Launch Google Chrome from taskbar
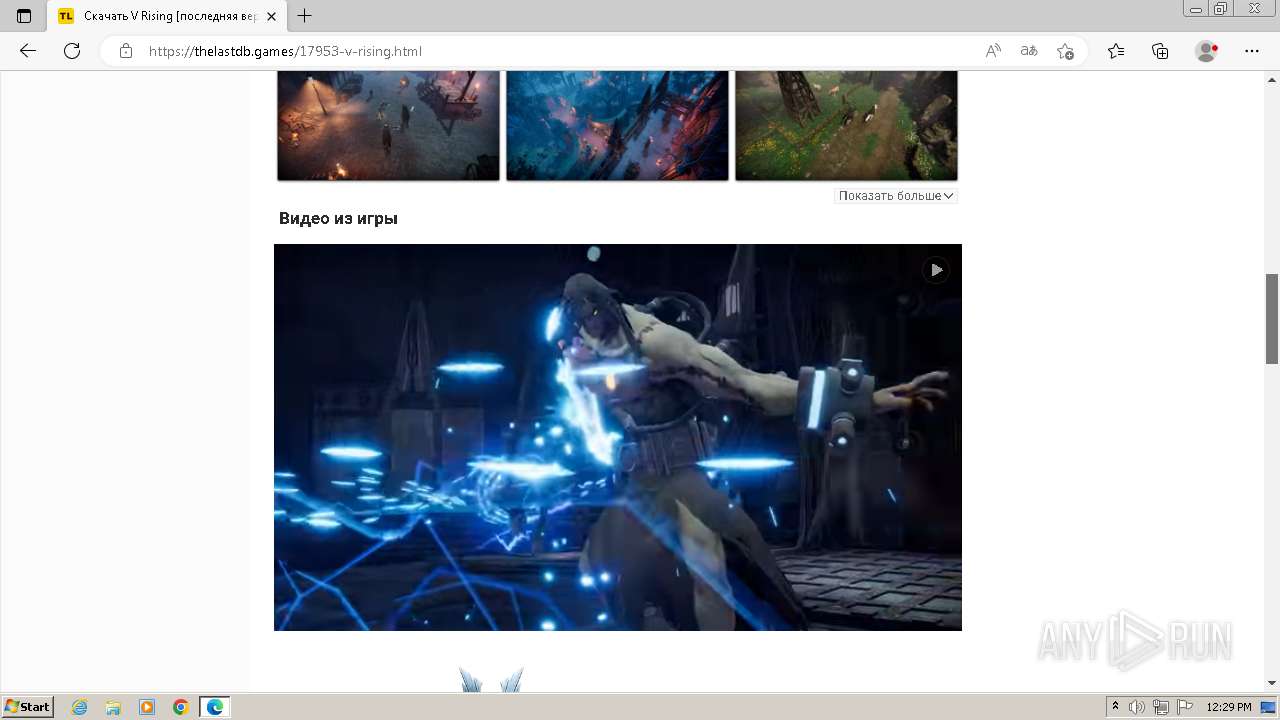The height and width of the screenshot is (720, 1280). click(181, 707)
